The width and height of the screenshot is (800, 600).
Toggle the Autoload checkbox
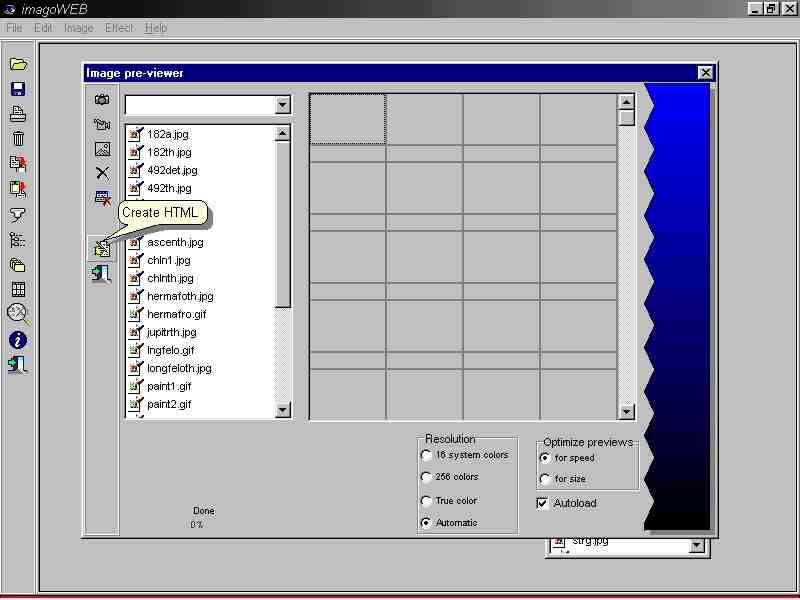543,503
